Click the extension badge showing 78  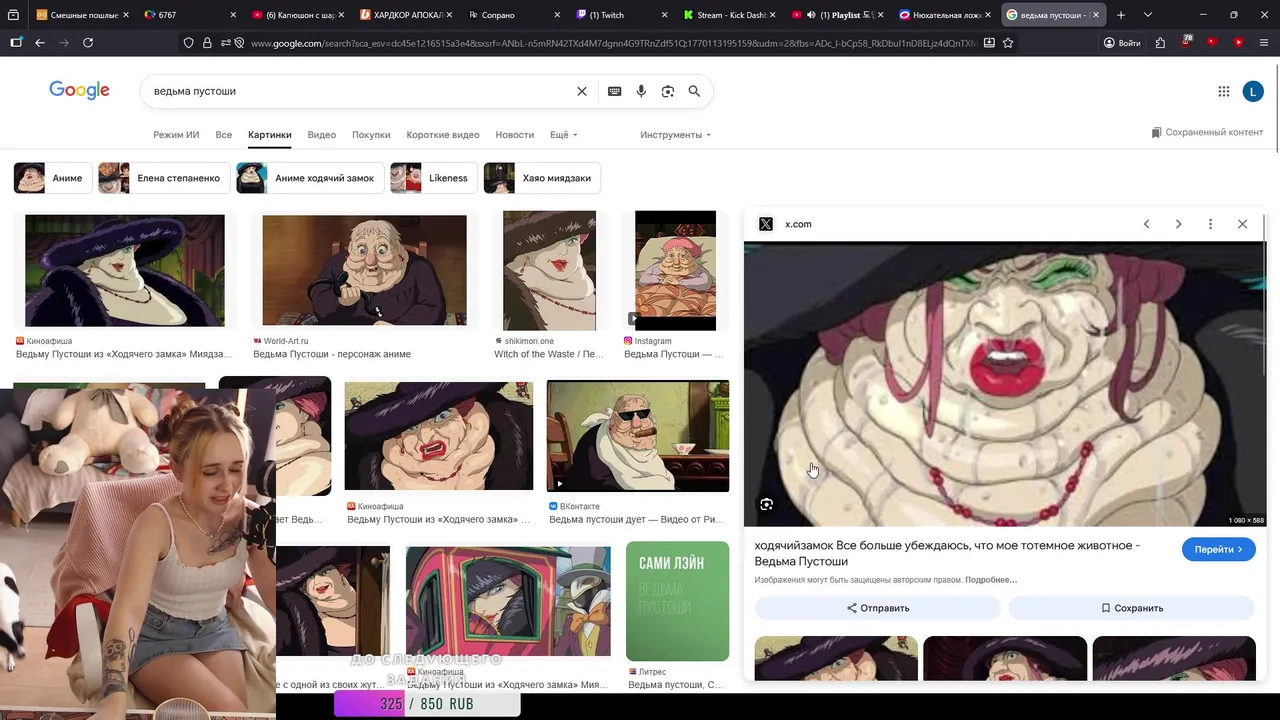tap(1187, 42)
